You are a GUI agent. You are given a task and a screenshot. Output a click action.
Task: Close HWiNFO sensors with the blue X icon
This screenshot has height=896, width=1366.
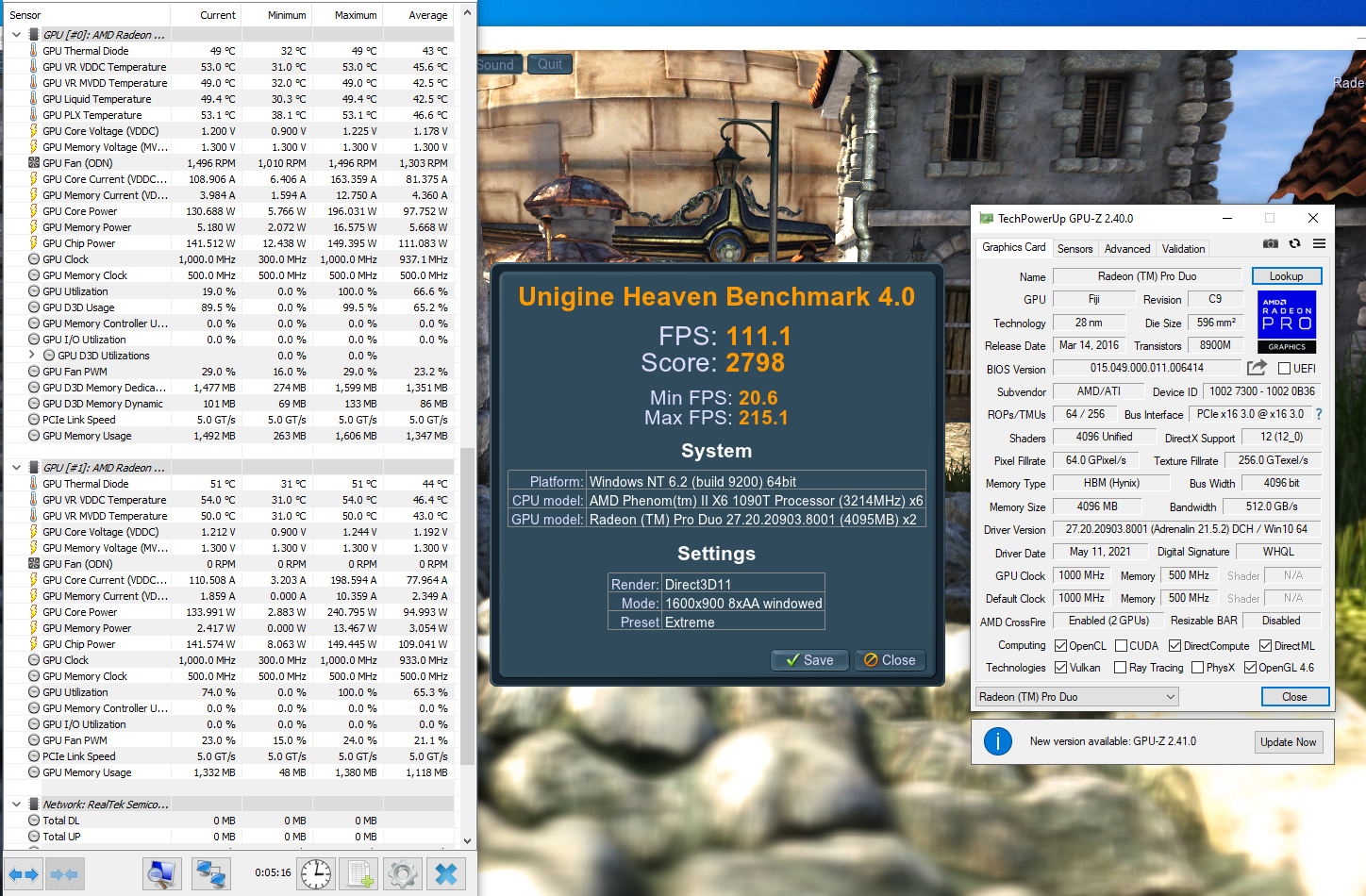pos(446,874)
